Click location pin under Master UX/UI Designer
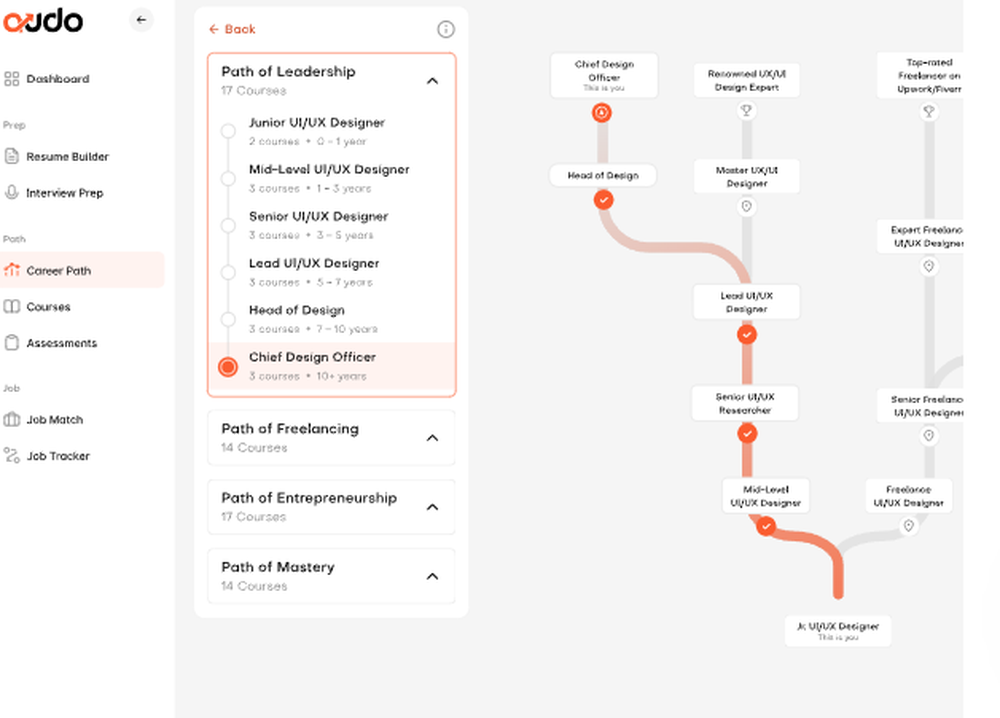Screen dimensions: 1000x718 (746, 207)
